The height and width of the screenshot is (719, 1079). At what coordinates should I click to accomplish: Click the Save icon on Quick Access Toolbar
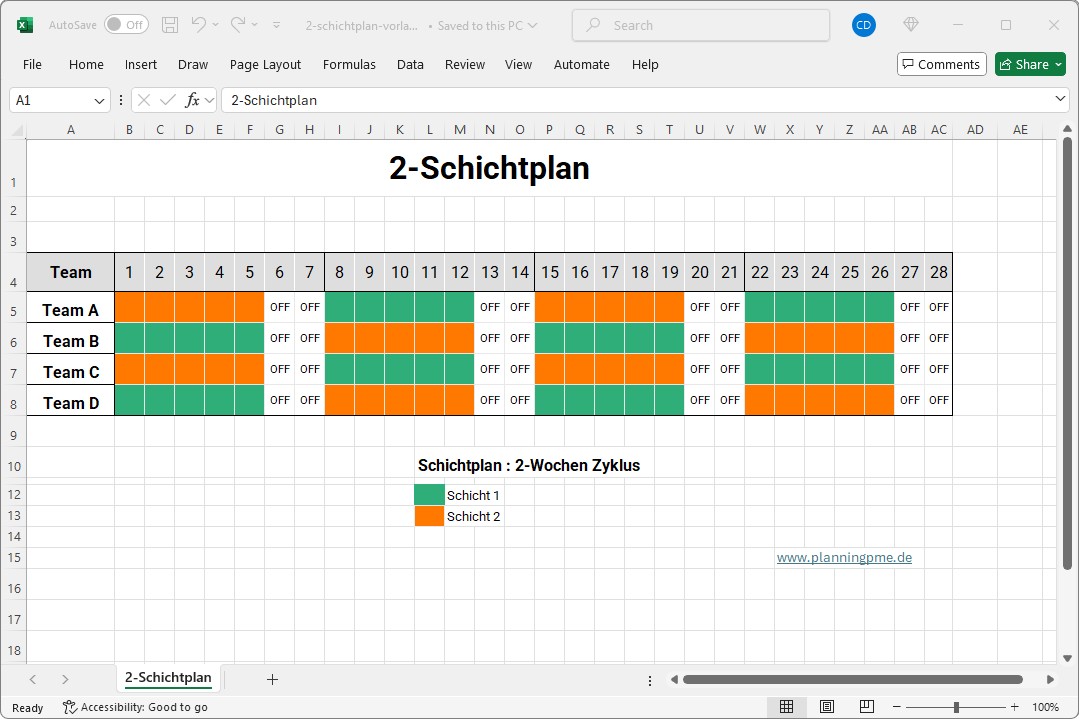pyautogui.click(x=169, y=25)
